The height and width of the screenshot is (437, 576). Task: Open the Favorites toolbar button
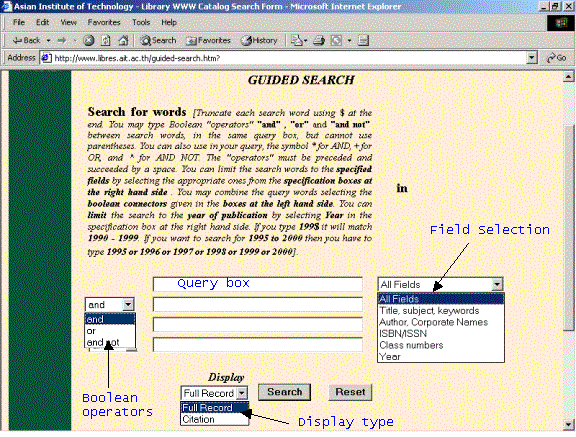click(x=209, y=40)
